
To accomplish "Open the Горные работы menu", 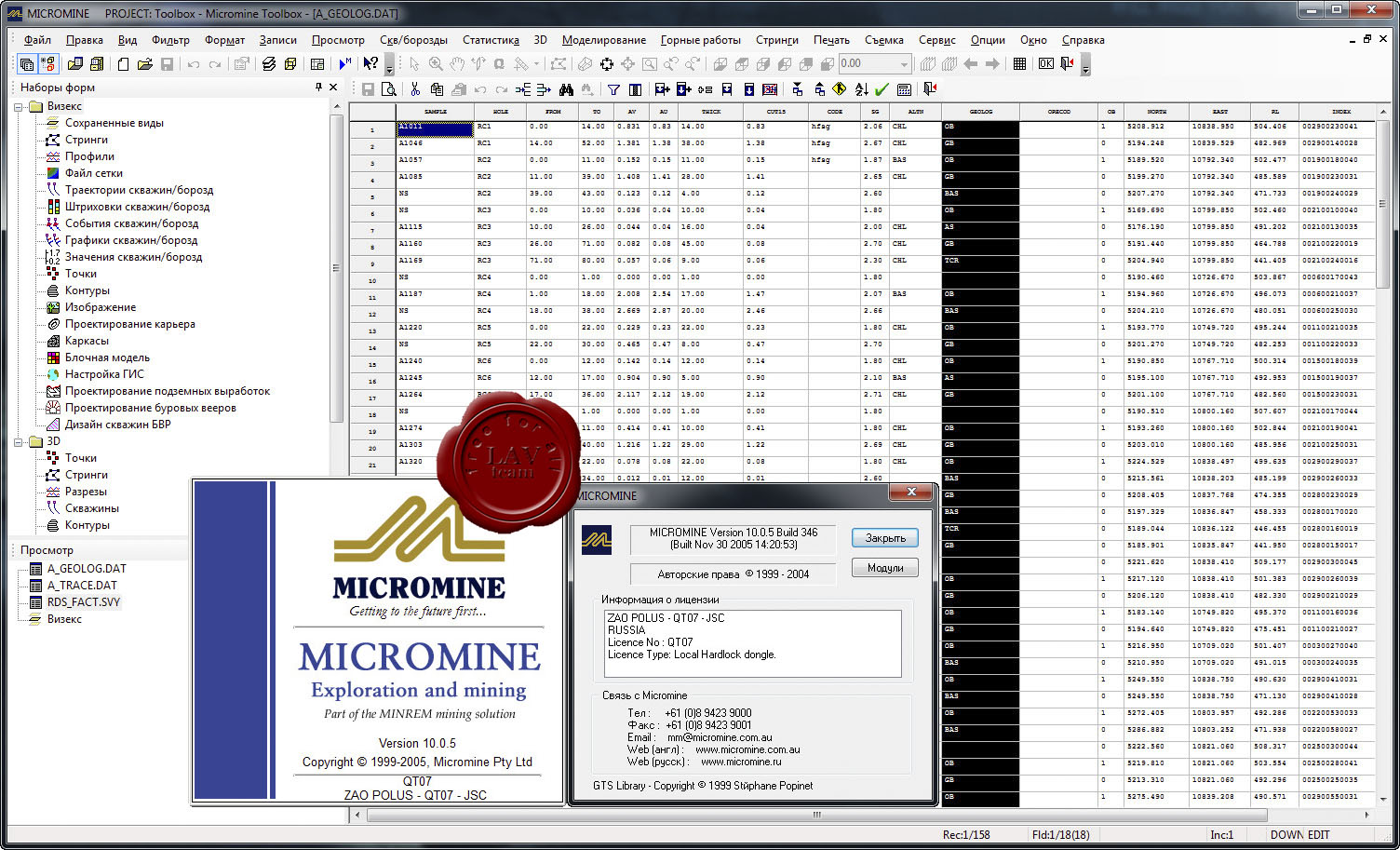I will tap(700, 40).
